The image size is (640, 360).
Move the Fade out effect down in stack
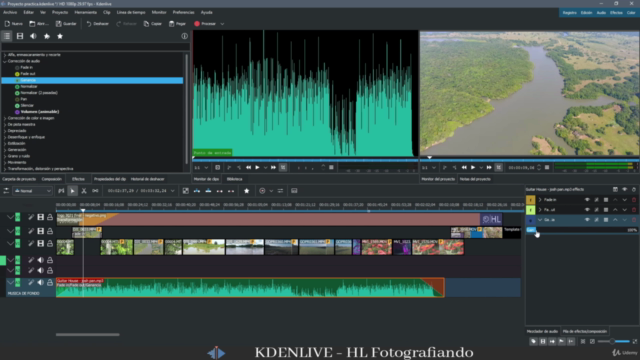(624, 210)
